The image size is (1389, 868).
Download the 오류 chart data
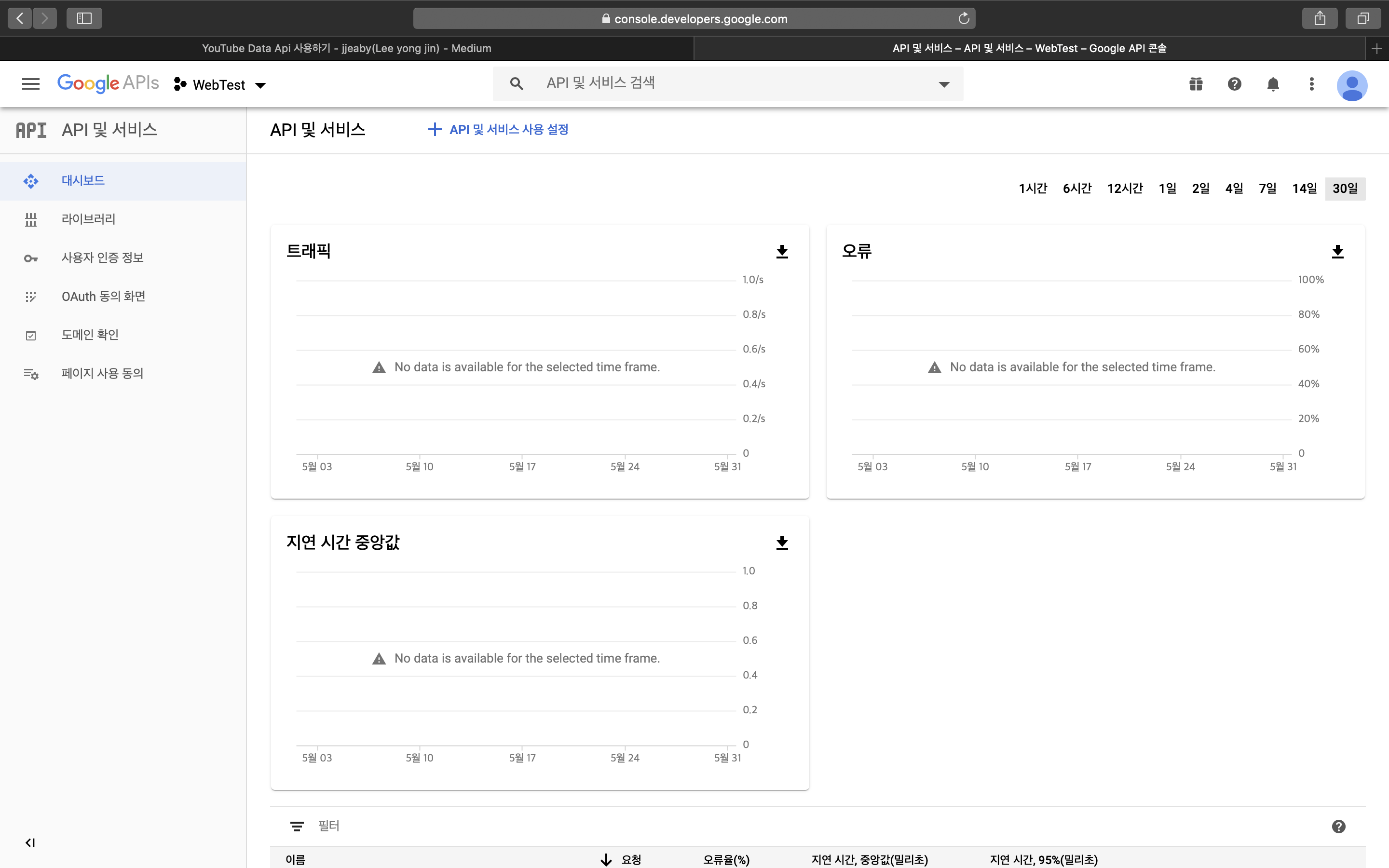1337,251
